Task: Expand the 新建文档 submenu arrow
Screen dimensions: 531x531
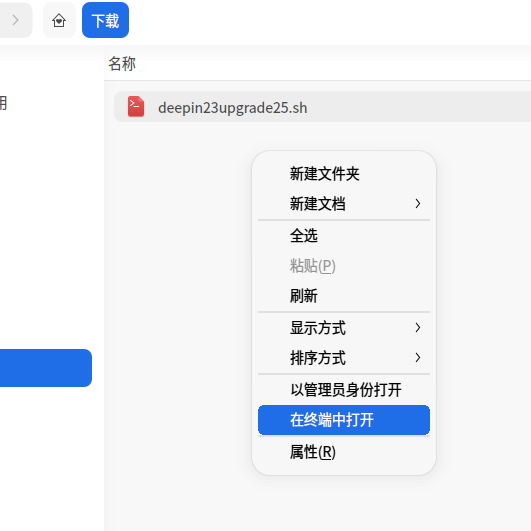Action: point(418,204)
